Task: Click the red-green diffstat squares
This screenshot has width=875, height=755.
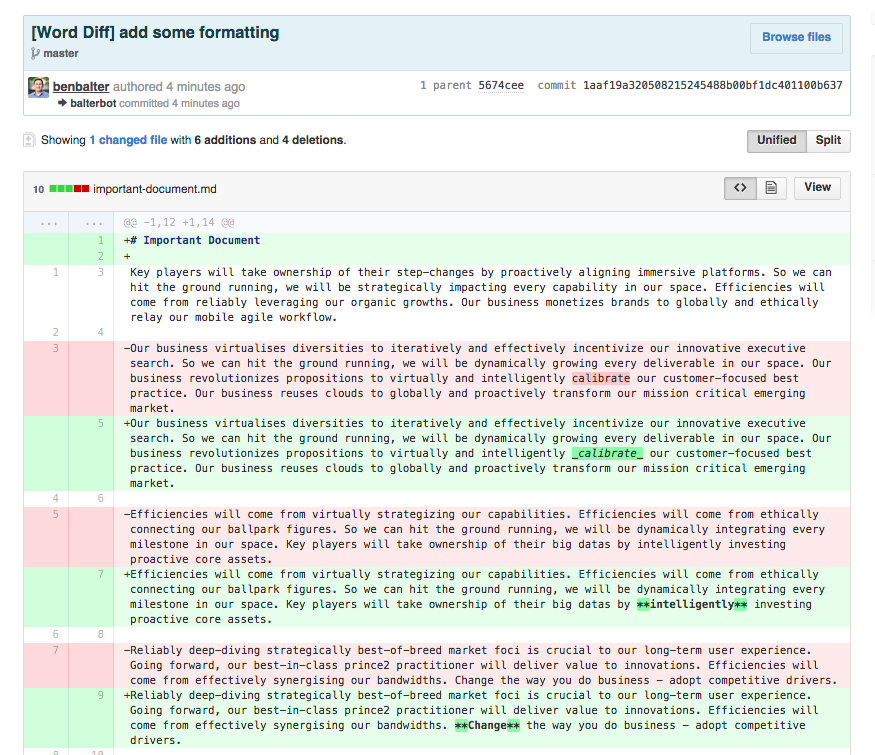Action: pos(69,189)
